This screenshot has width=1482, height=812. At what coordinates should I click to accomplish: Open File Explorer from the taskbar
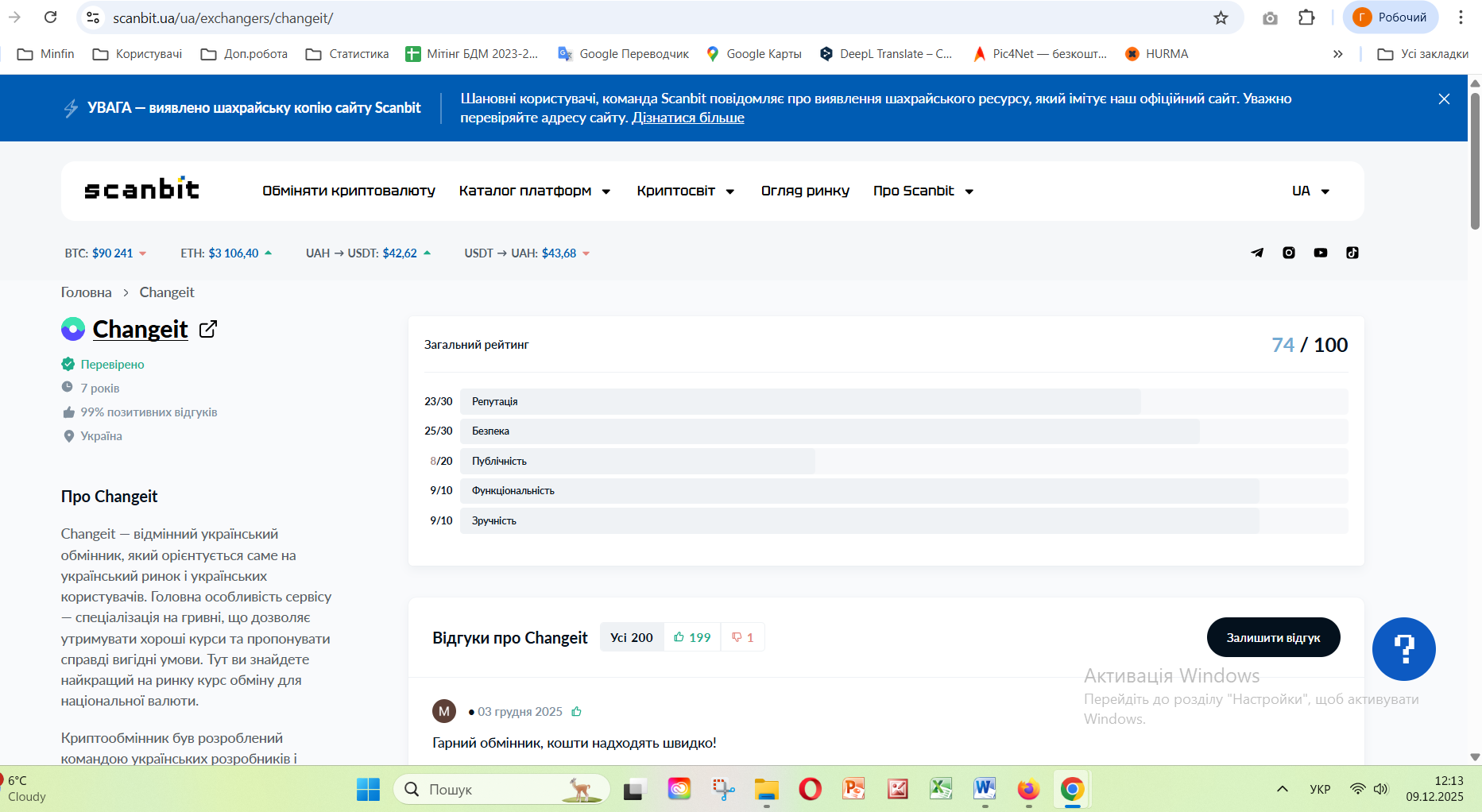click(767, 789)
